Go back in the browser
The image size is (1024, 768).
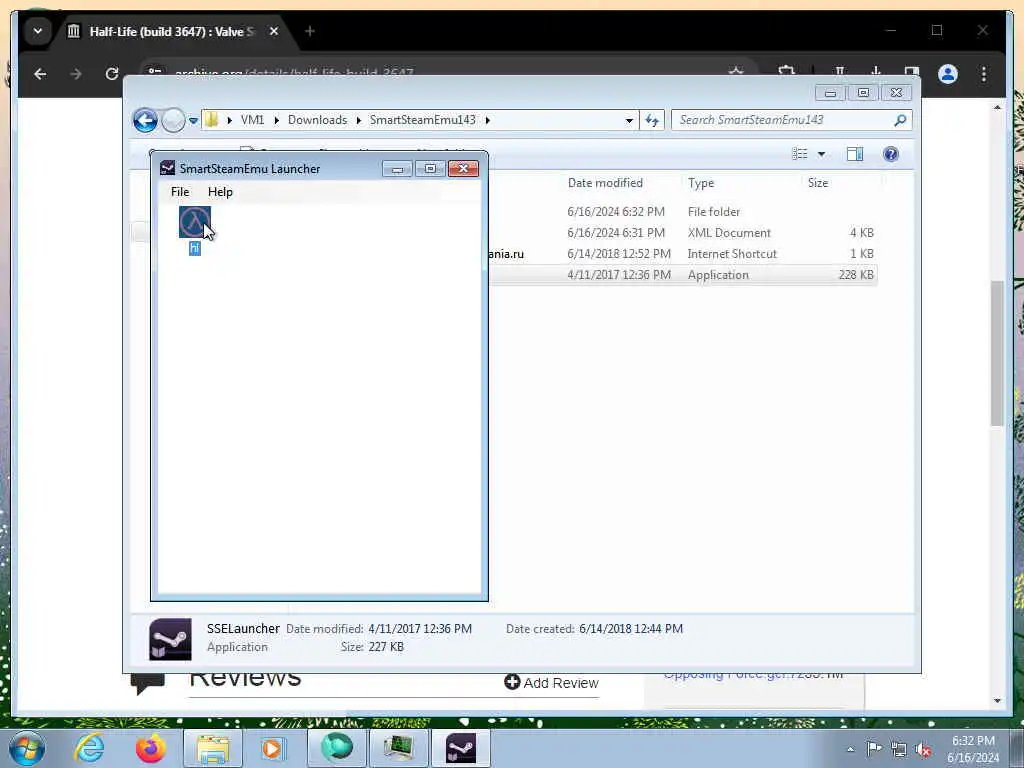point(40,74)
